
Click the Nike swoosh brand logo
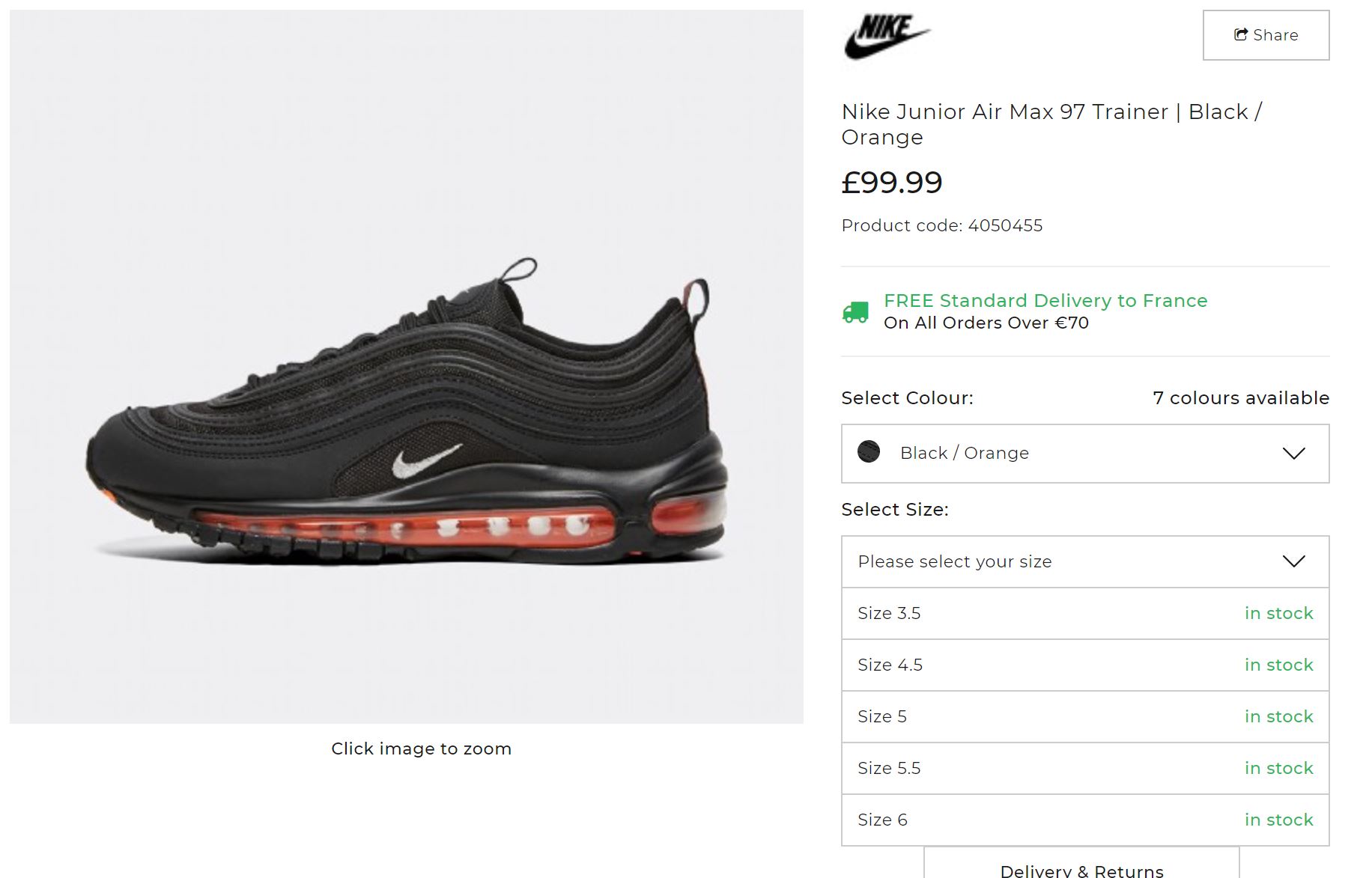(x=887, y=36)
